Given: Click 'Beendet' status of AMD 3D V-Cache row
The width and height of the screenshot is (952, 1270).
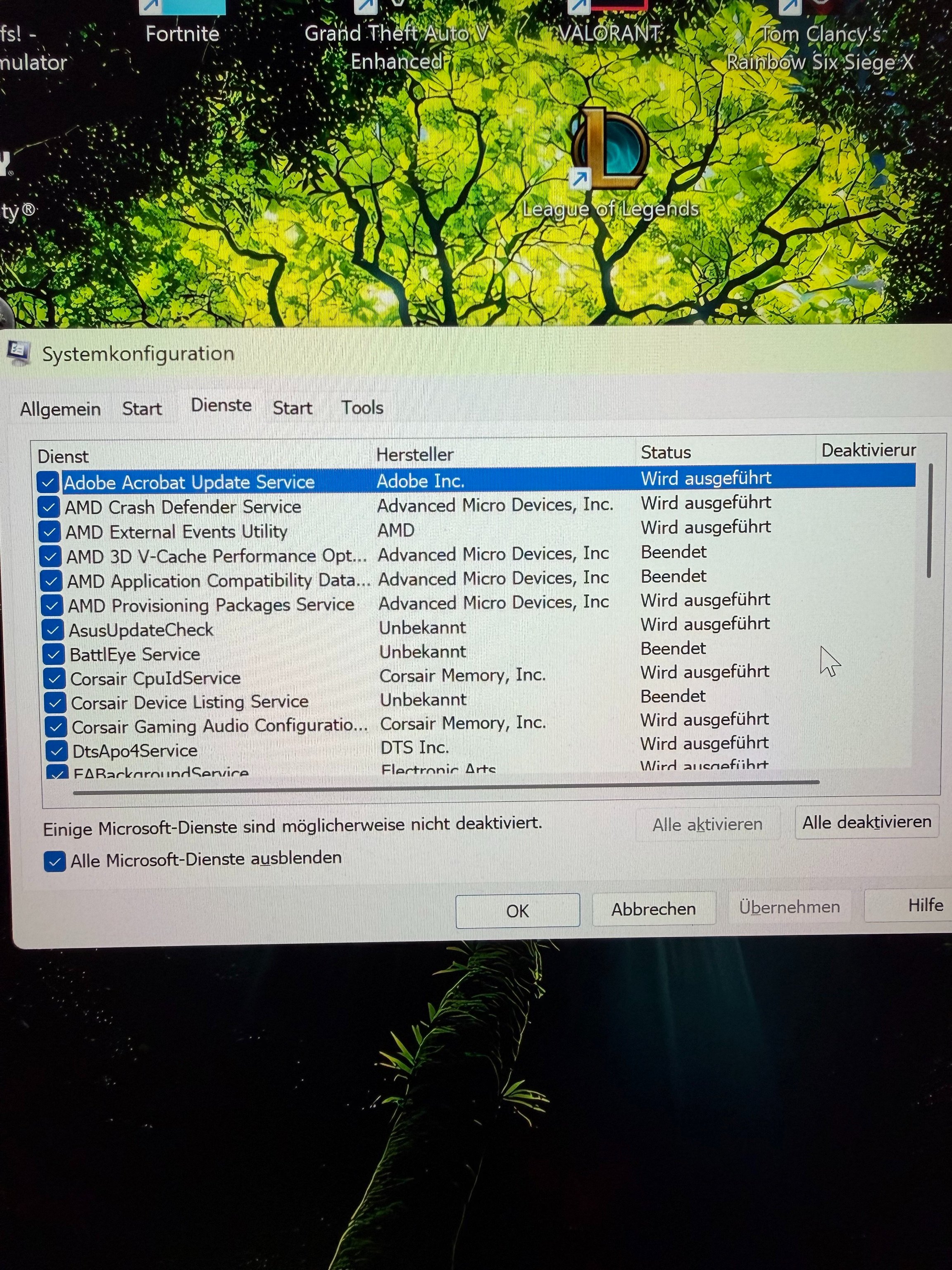Looking at the screenshot, I should tap(674, 552).
